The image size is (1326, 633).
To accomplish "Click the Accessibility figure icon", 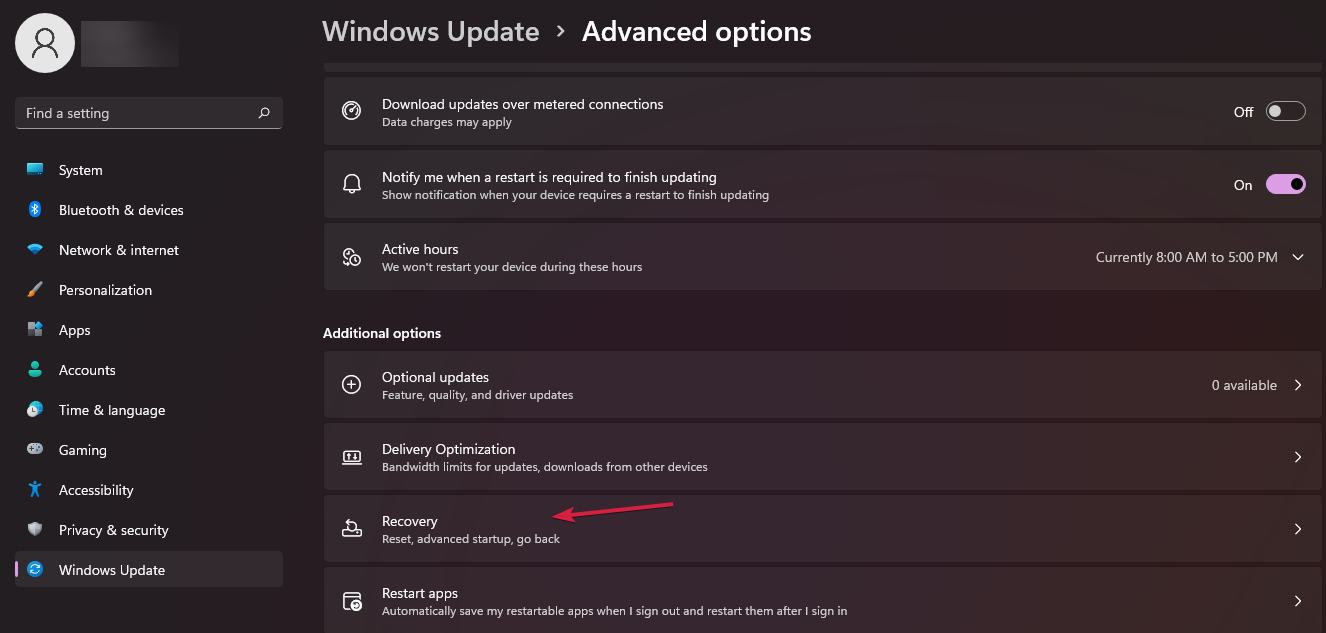I will click(35, 490).
